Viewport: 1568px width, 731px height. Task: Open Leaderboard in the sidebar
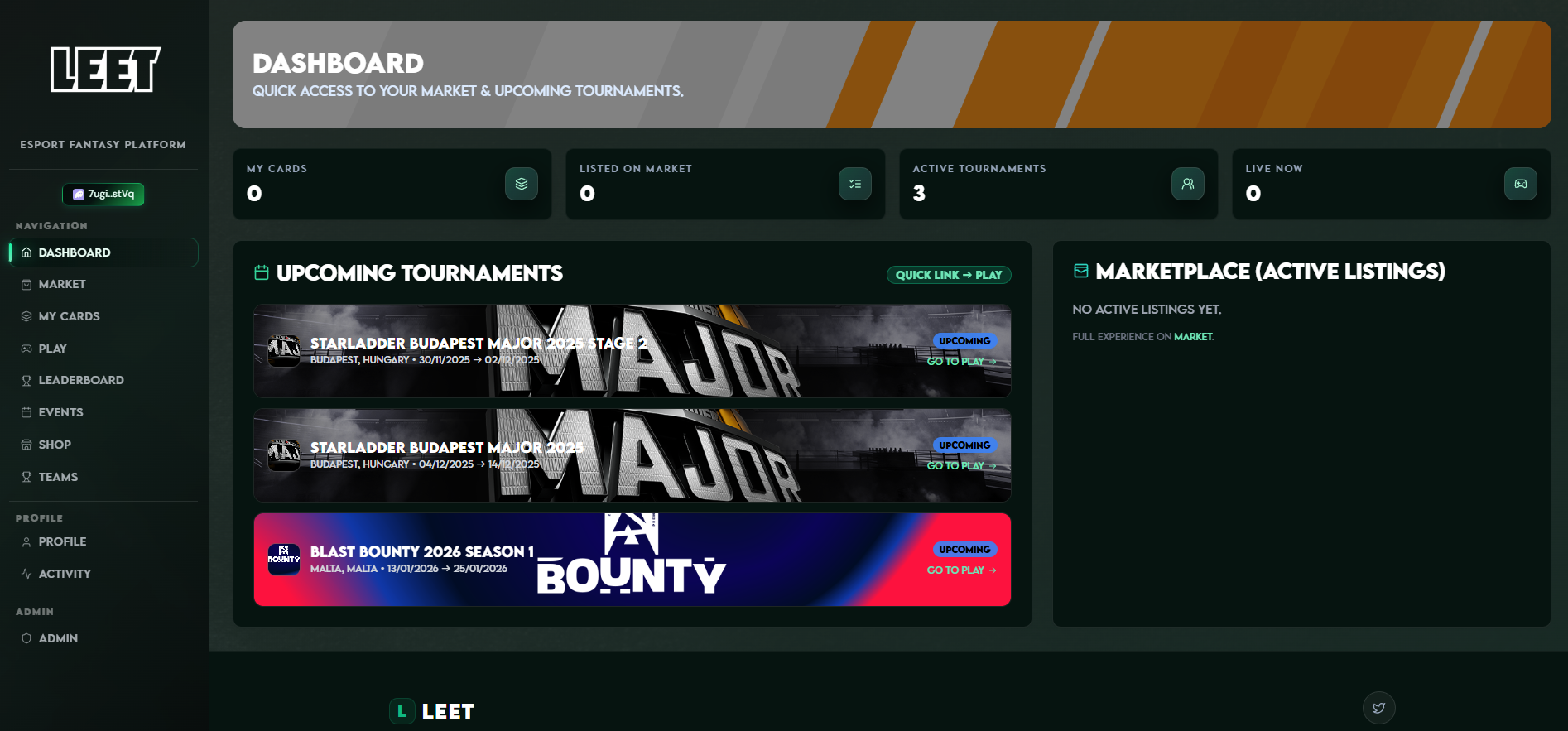103,380
